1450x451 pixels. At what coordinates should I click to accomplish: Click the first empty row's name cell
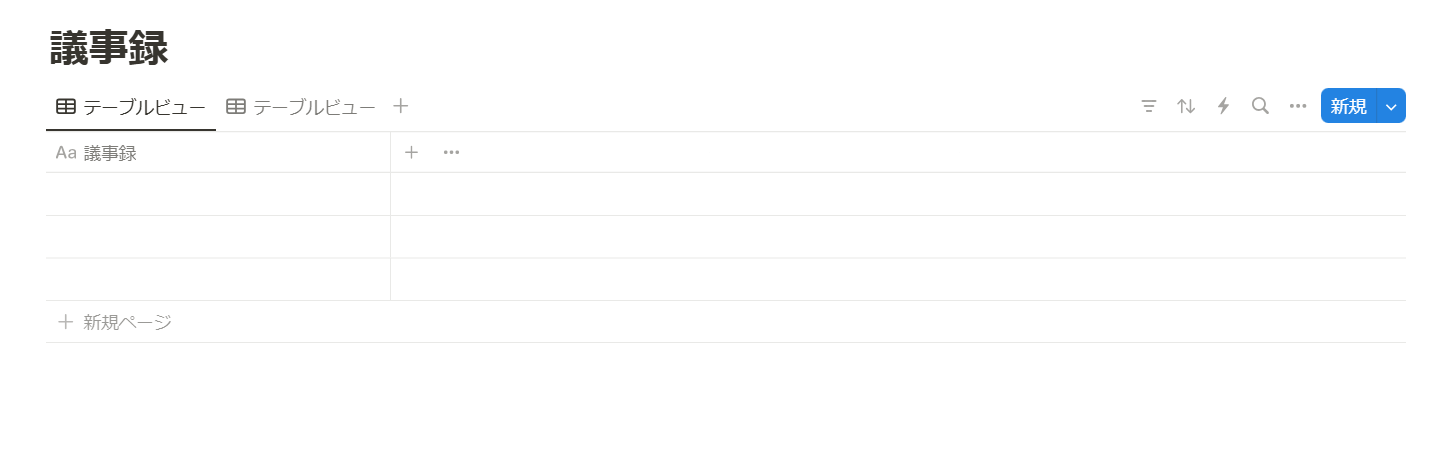217,194
